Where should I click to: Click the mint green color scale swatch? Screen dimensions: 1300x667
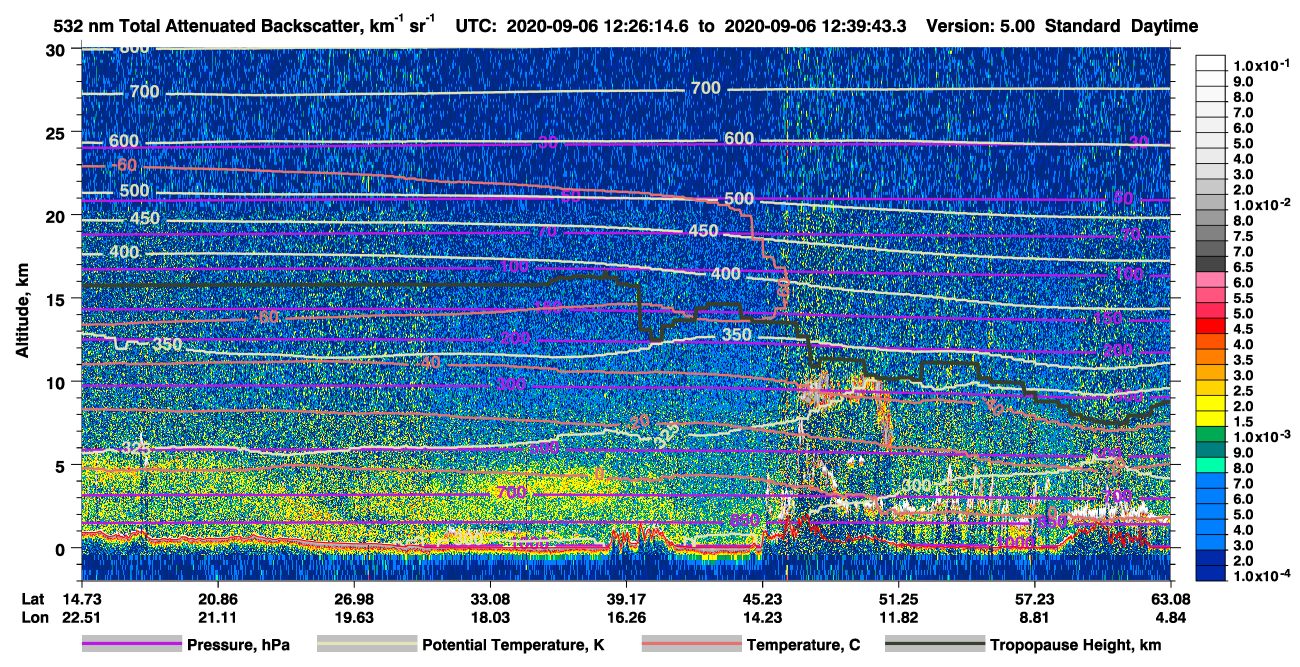1211,465
